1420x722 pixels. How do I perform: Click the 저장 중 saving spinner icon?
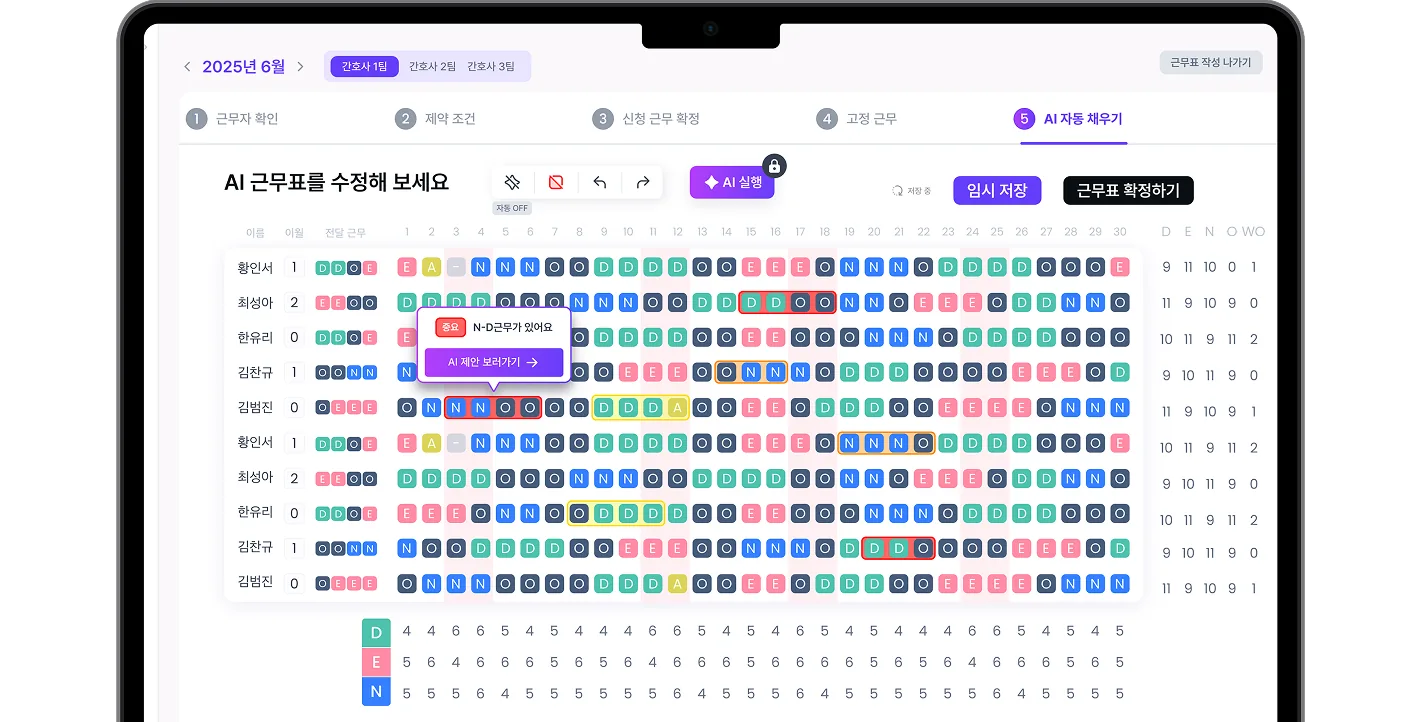point(897,190)
